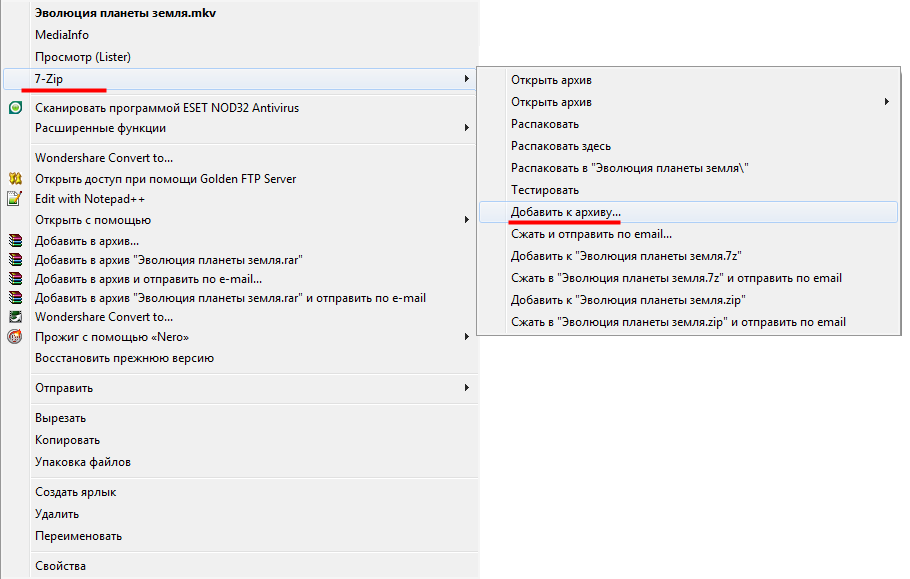Screen dimensions: 910x579
Task: Click the Notepad++ icon beside Edit with Notepad++
Action: click(x=15, y=198)
